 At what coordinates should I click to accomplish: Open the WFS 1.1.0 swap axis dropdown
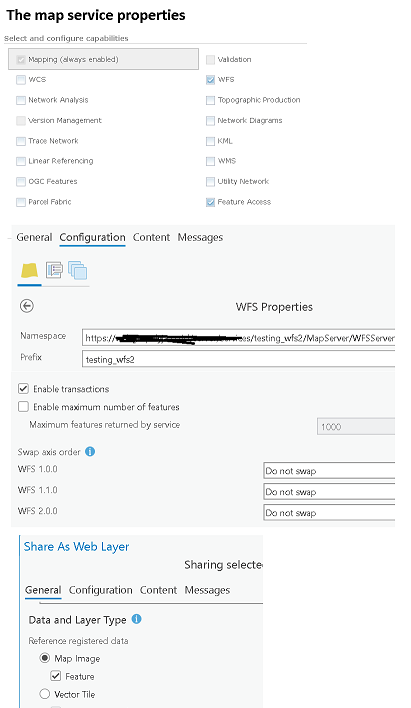point(329,491)
